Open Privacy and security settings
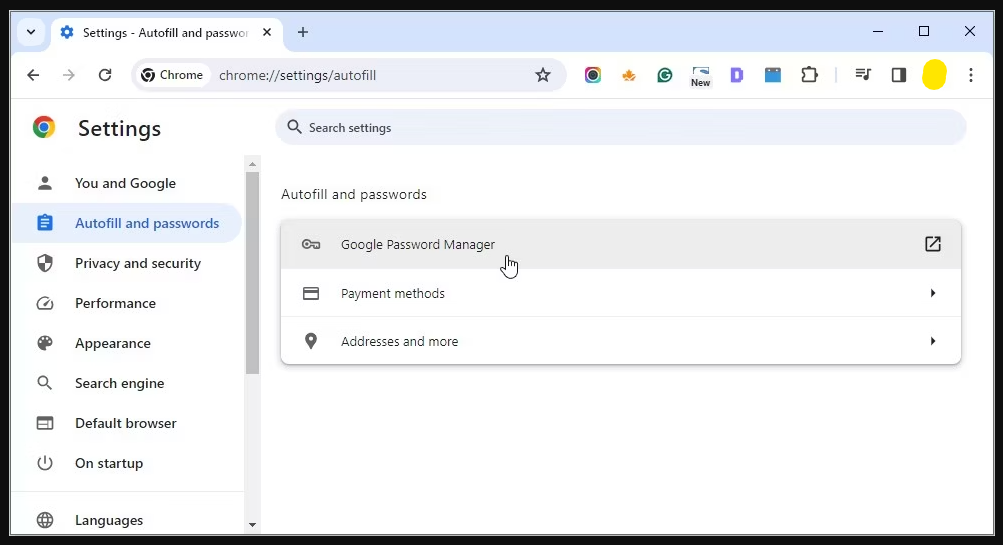The image size is (1003, 545). (125, 264)
